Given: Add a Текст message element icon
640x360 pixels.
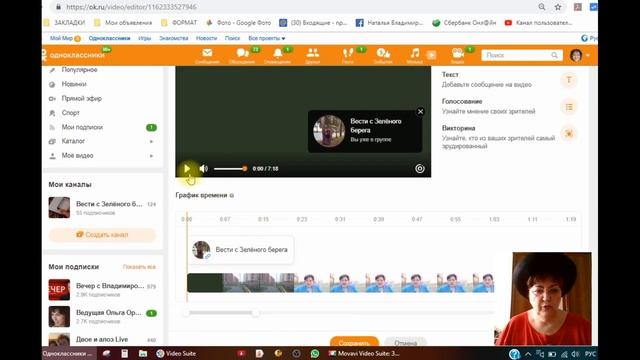Looking at the screenshot, I should (x=569, y=80).
